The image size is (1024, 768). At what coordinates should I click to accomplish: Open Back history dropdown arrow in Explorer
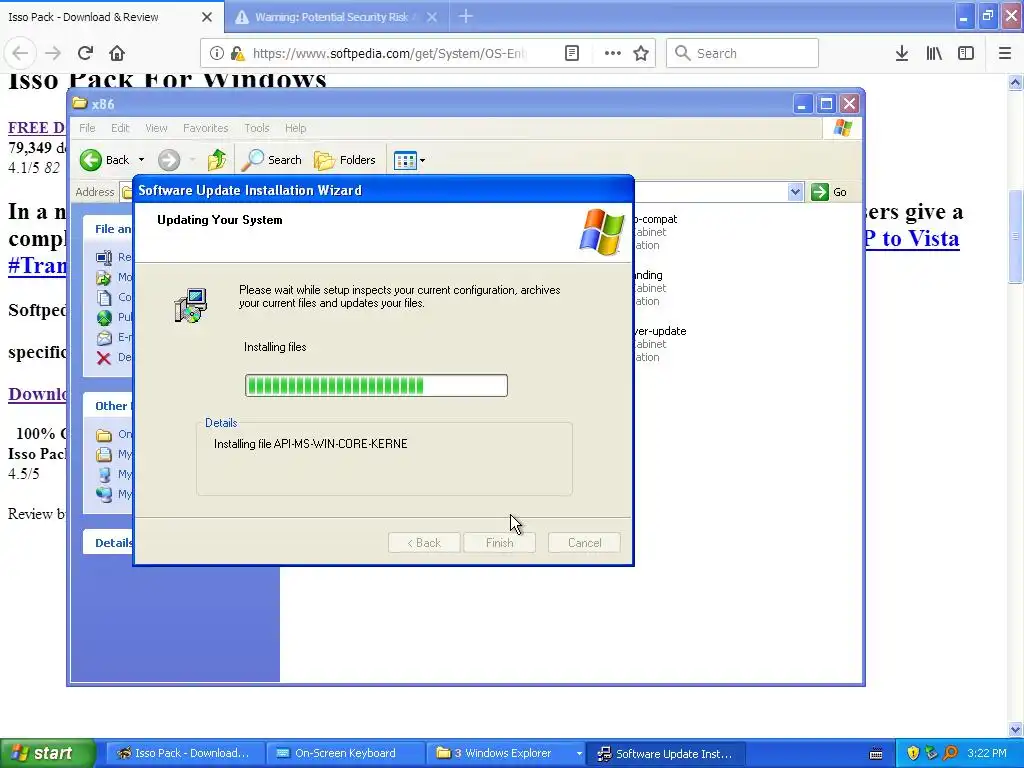point(141,160)
